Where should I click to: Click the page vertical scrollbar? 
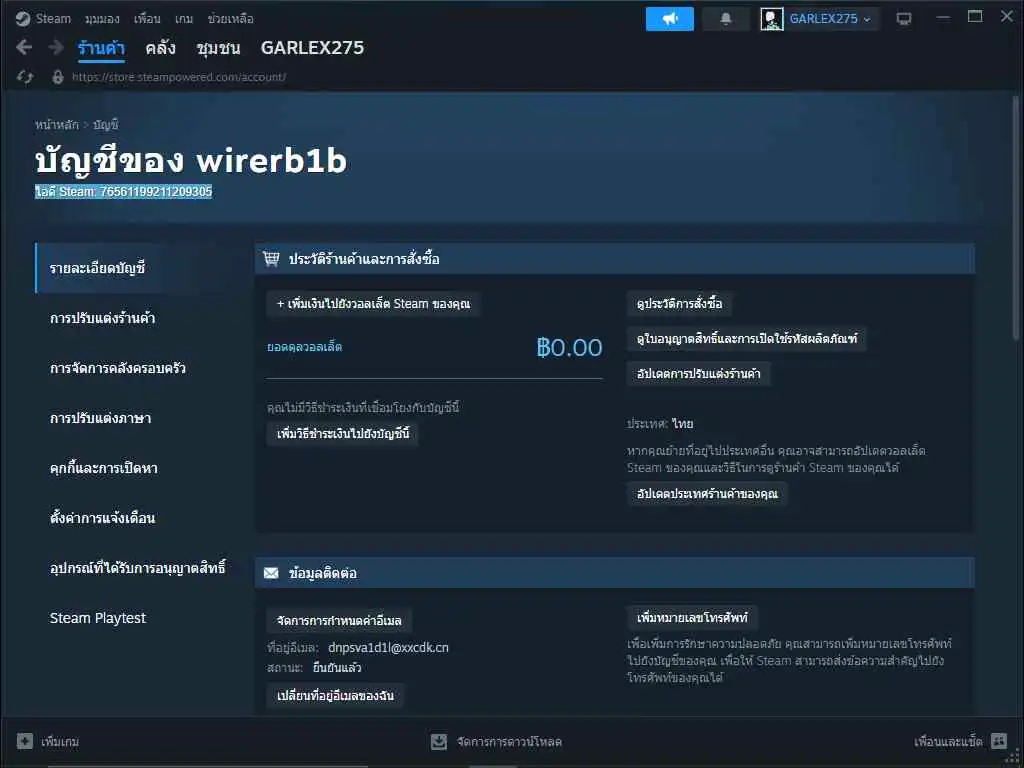(x=1016, y=218)
